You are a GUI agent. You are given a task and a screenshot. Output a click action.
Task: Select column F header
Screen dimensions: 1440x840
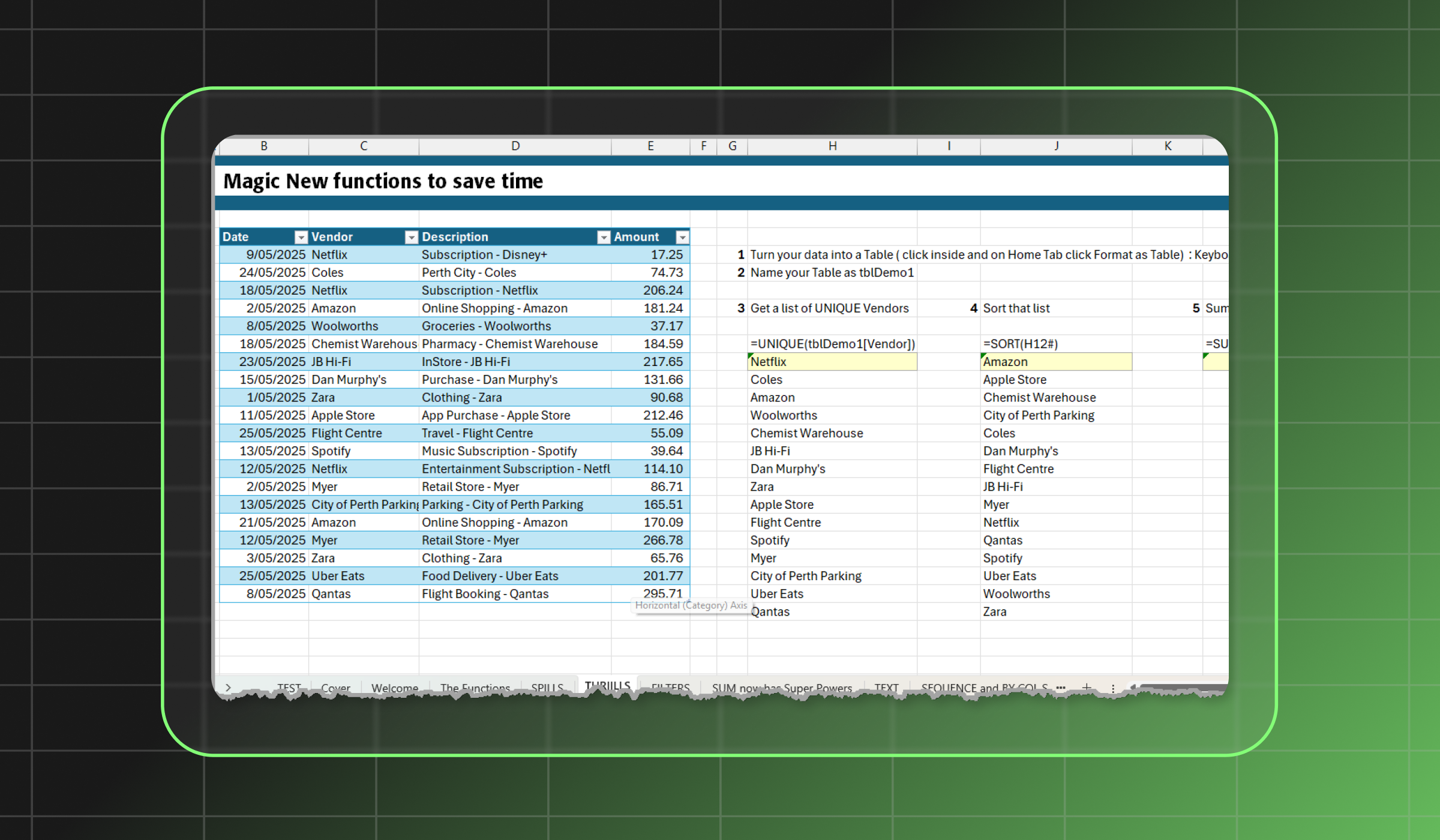pos(703,146)
